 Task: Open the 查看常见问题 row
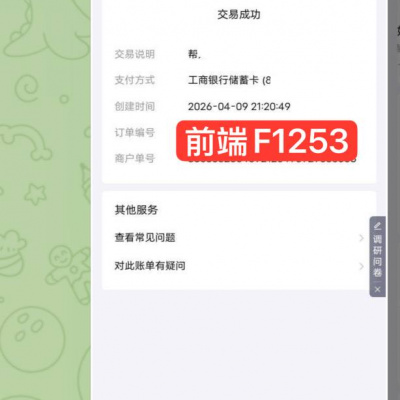pyautogui.click(x=239, y=238)
